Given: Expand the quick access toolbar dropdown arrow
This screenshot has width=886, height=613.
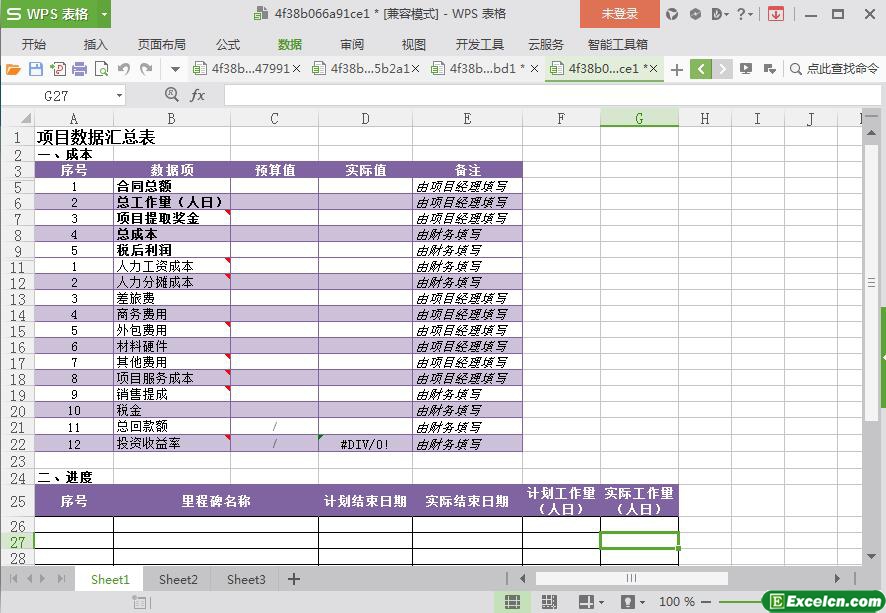Looking at the screenshot, I should [x=175, y=69].
